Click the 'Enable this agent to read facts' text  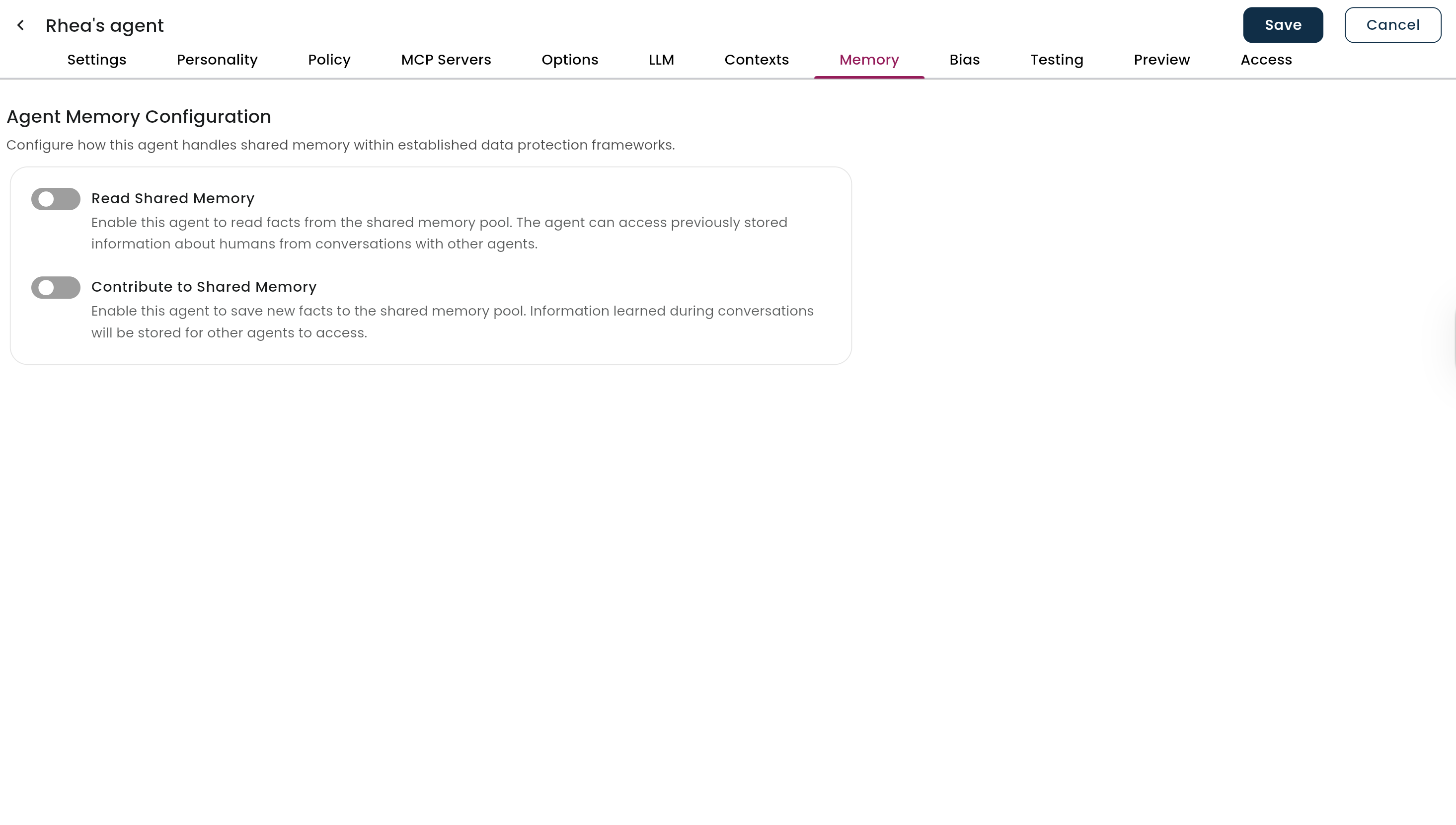pyautogui.click(x=440, y=233)
